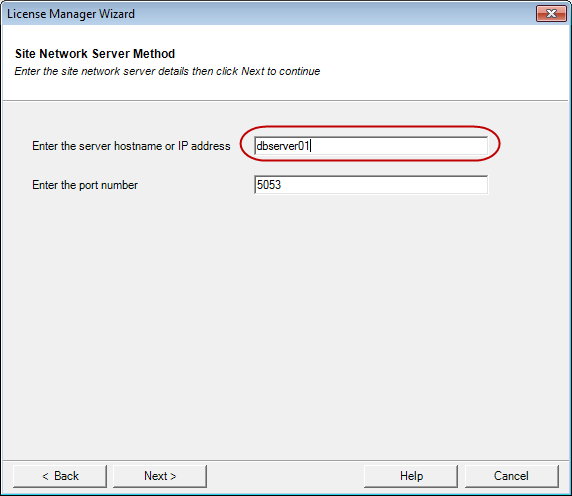Viewport: 572px width, 496px height.
Task: Open Help for this wizard page
Action: point(411,476)
